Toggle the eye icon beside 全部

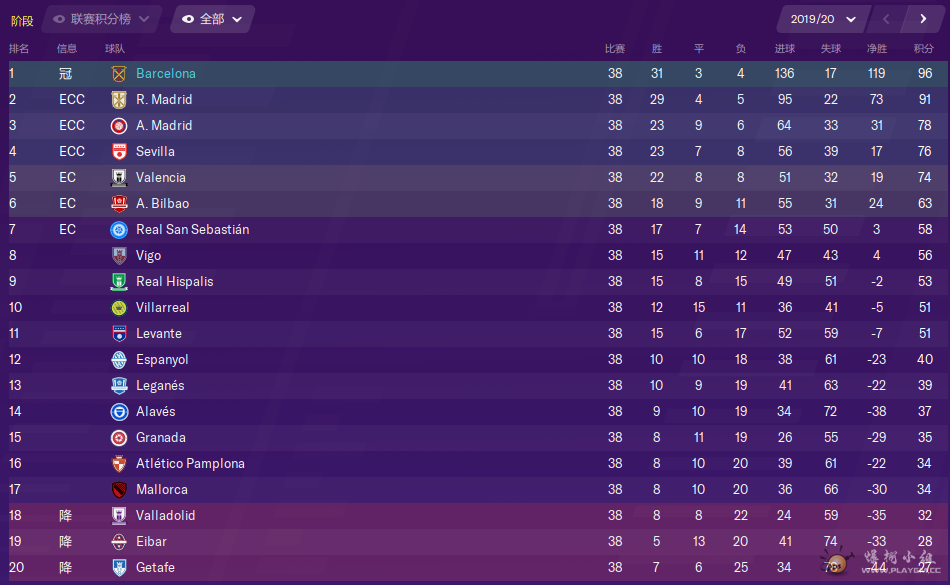188,19
